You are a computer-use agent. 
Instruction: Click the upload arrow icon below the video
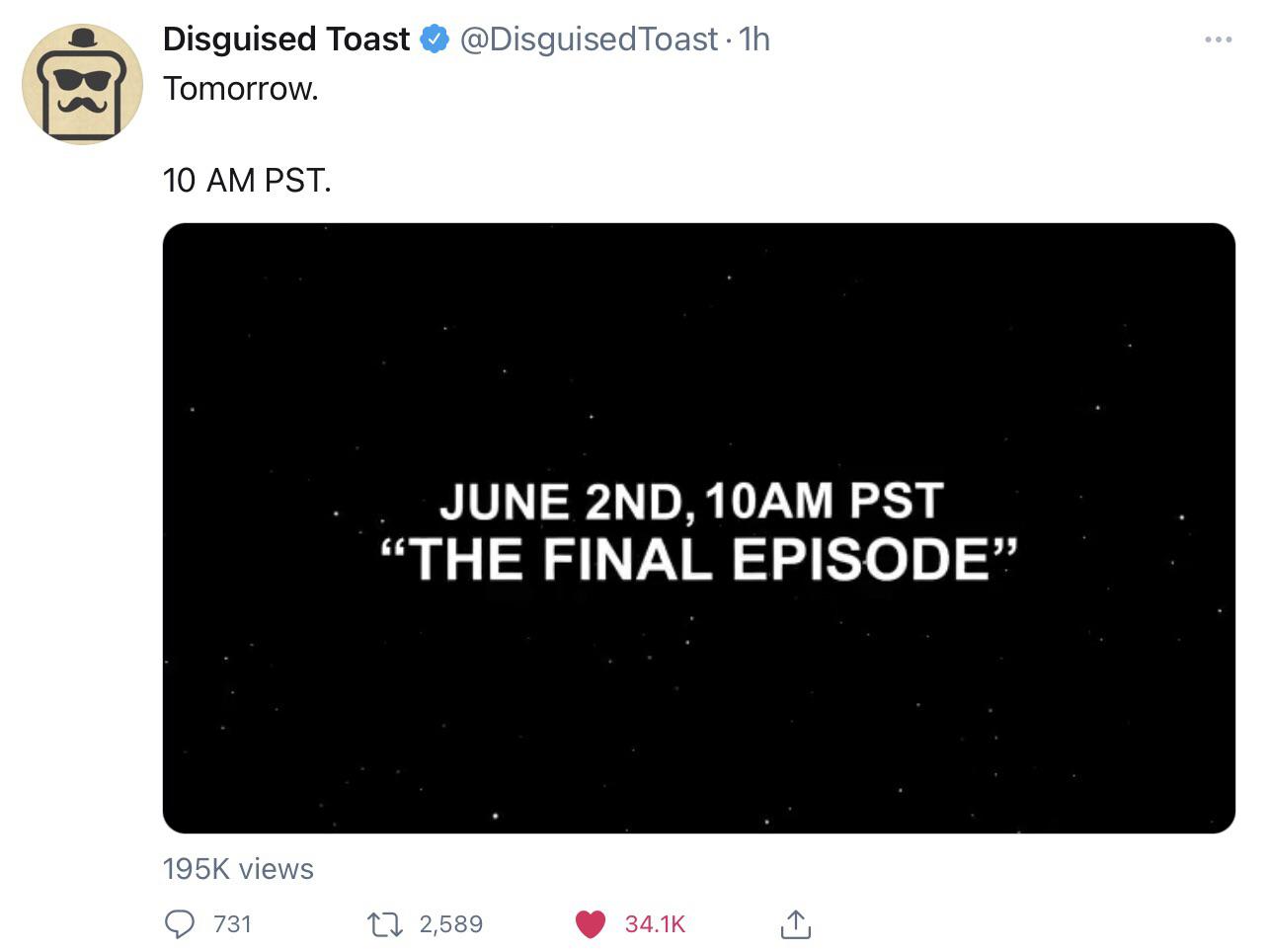pos(796,924)
